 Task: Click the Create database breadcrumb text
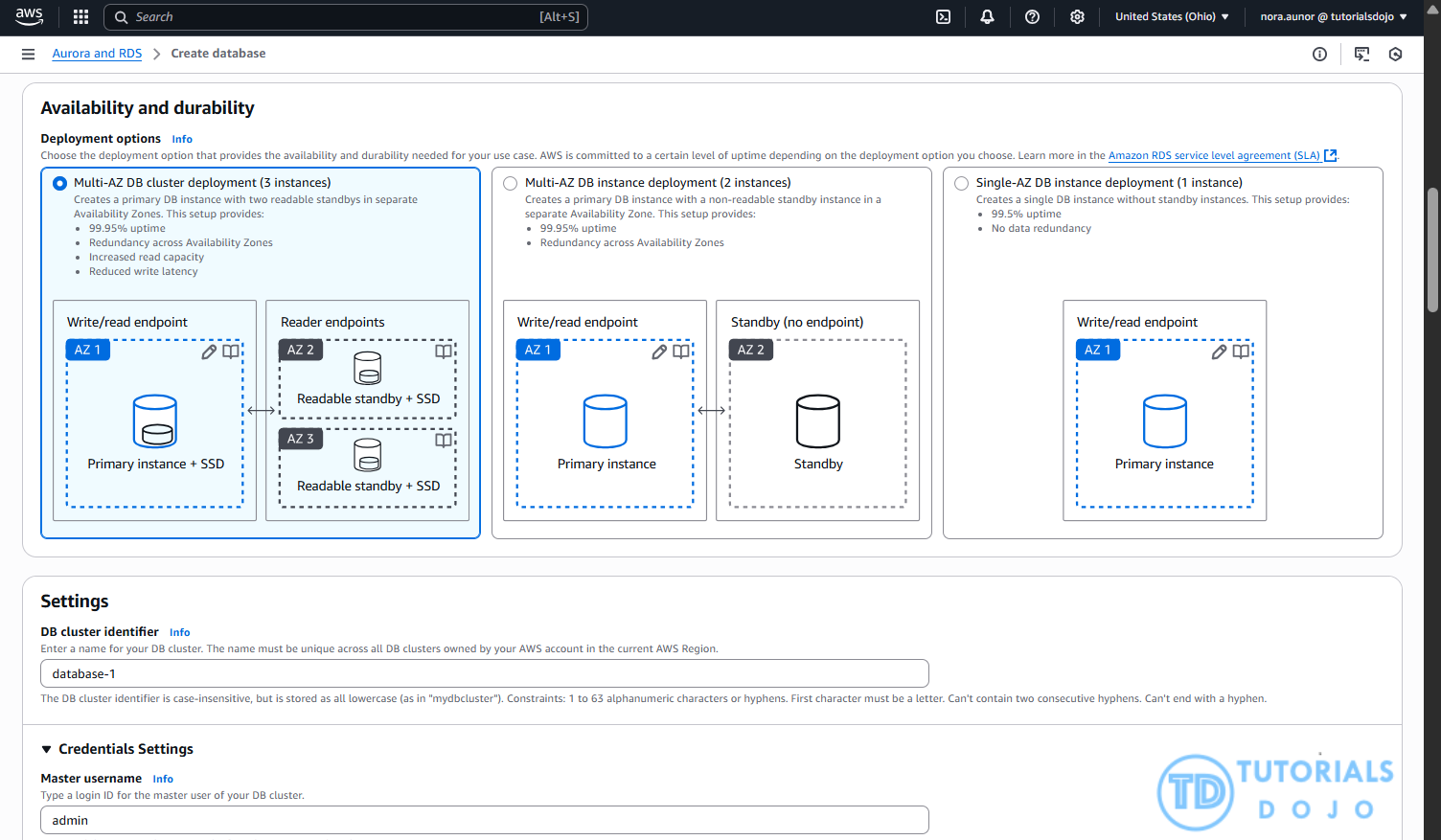coord(218,54)
